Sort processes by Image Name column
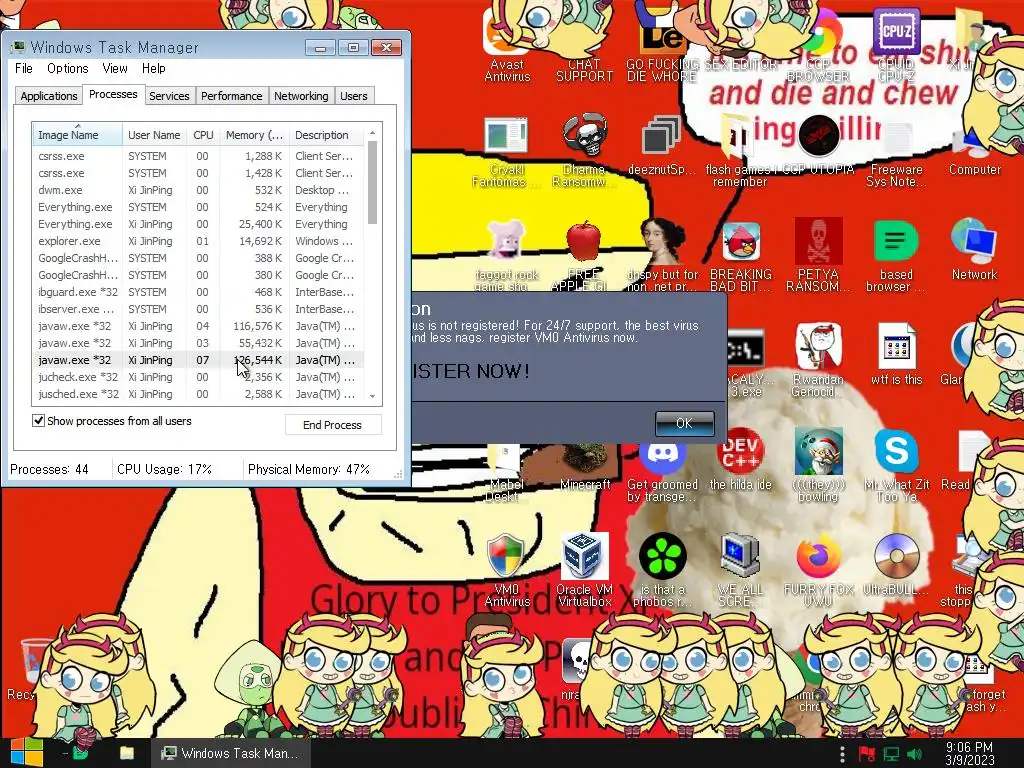The image size is (1024, 768). pyautogui.click(x=77, y=135)
